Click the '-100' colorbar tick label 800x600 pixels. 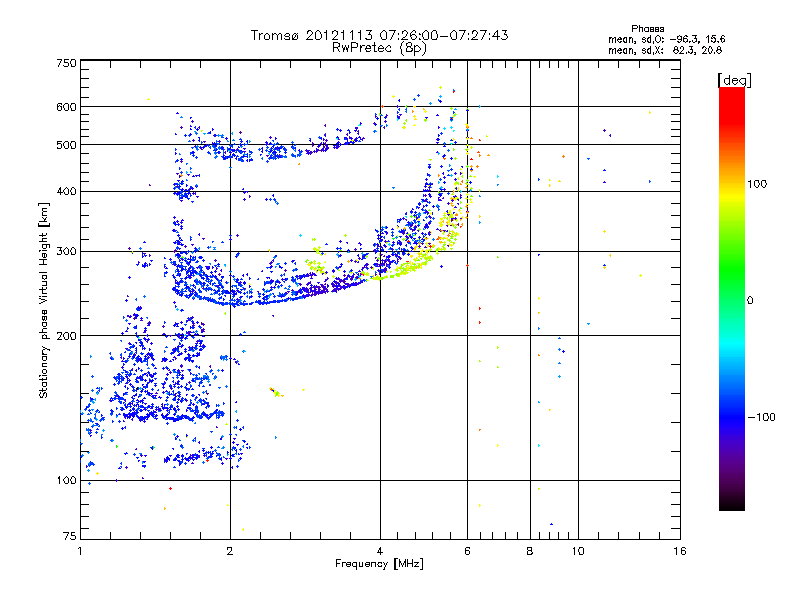tap(761, 417)
